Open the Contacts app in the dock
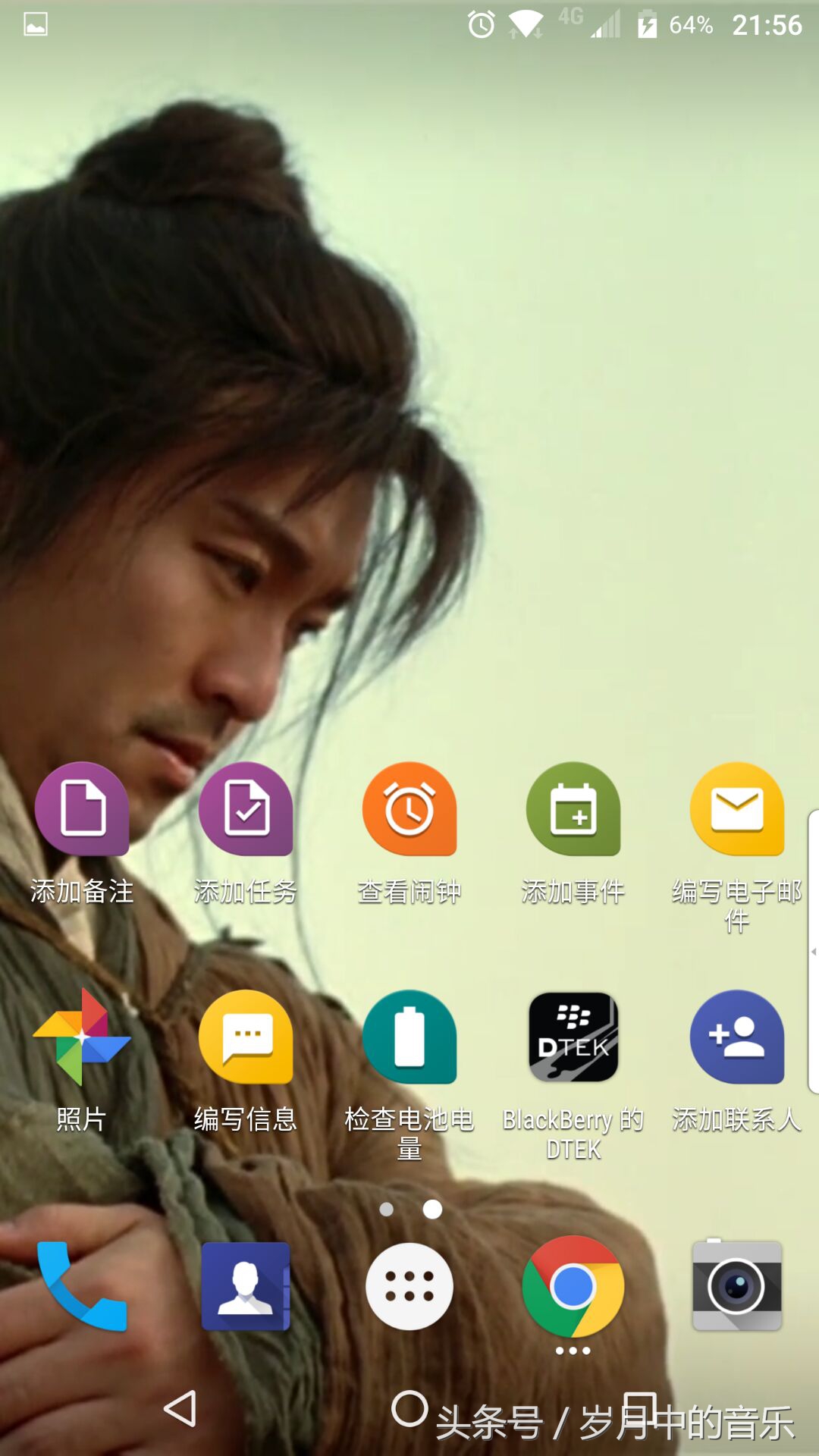Screen dimensions: 819x1456 (246, 1286)
